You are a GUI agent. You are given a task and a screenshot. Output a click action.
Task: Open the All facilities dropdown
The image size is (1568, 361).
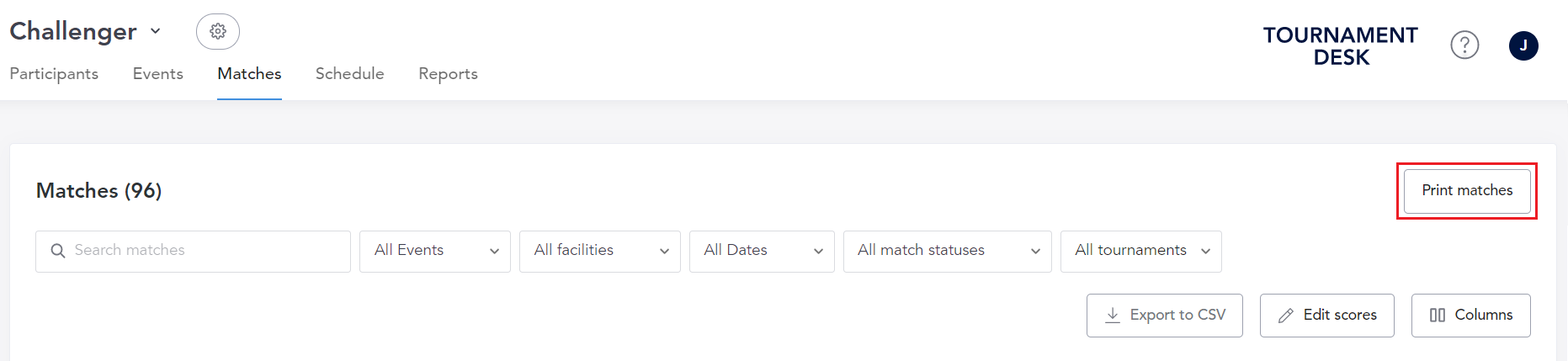(600, 252)
